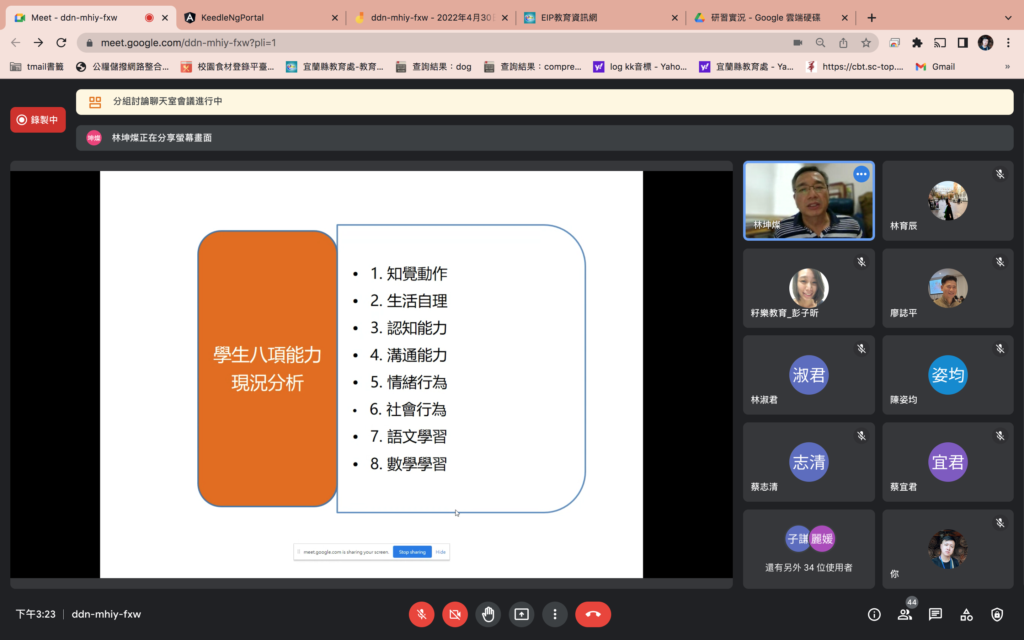Viewport: 1024px width, 640px height.
Task: Open more options three-dot menu in Meet bar
Action: [554, 614]
